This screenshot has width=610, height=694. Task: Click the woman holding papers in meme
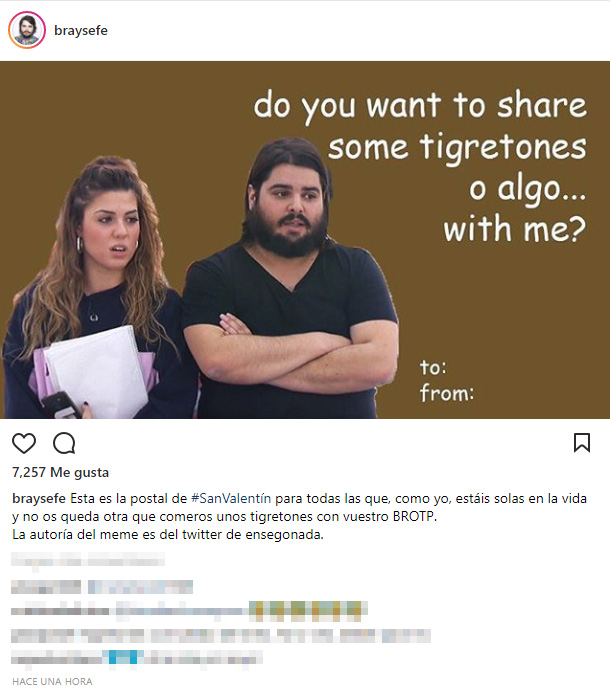pos(95,290)
